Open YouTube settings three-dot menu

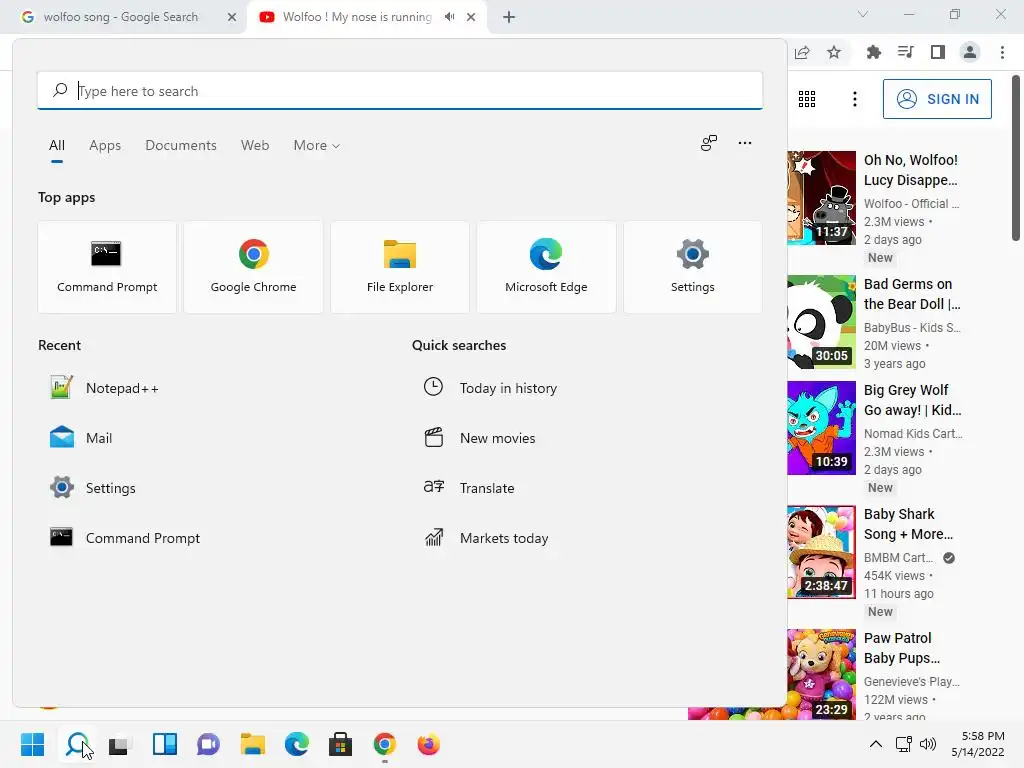point(855,99)
